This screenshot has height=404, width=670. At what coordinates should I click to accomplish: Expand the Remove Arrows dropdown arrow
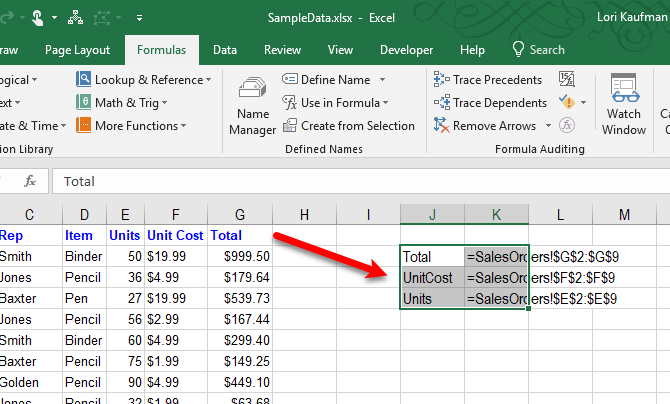coord(547,126)
